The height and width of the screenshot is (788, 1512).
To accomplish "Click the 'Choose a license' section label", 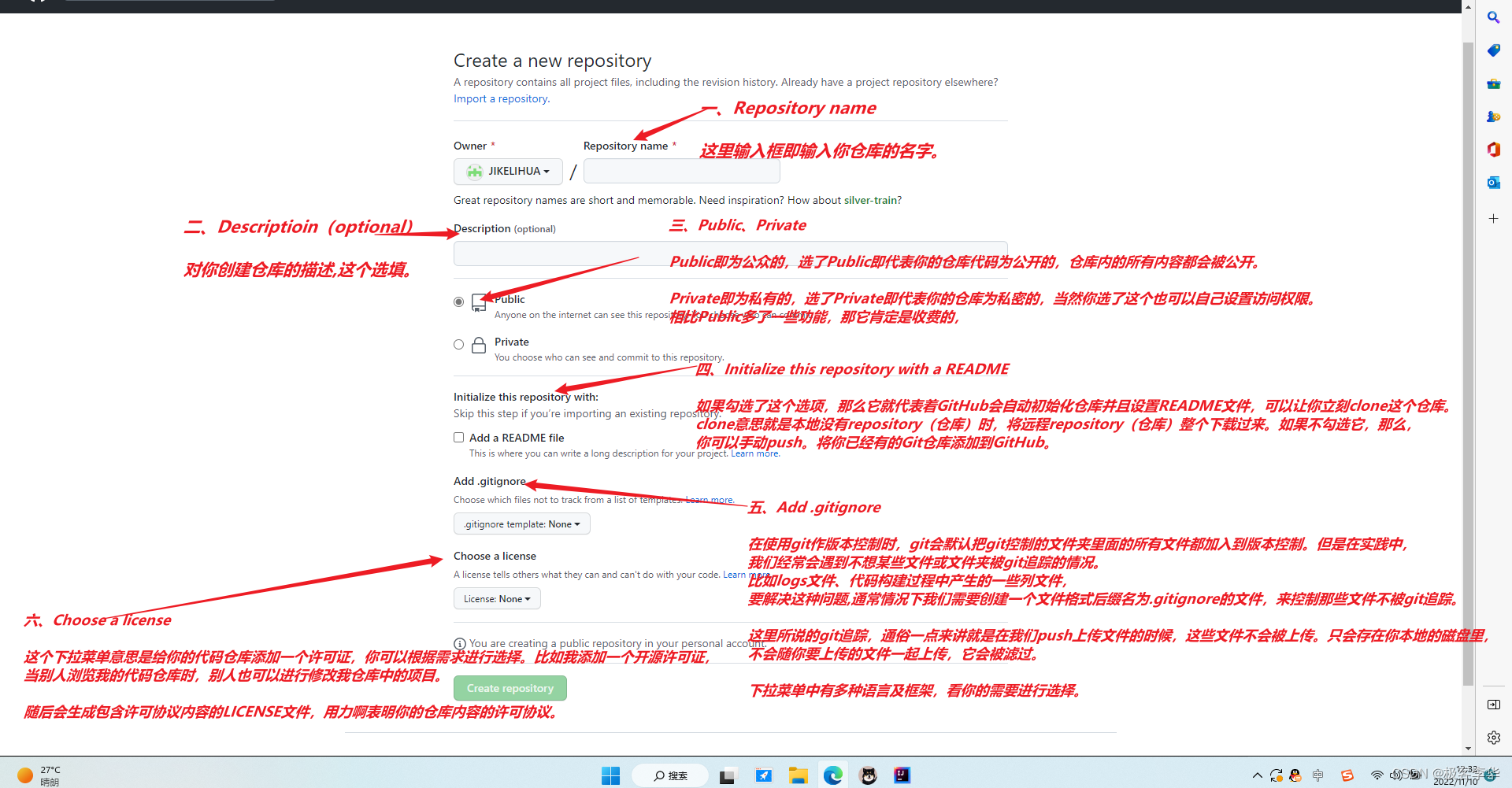I will (x=495, y=556).
